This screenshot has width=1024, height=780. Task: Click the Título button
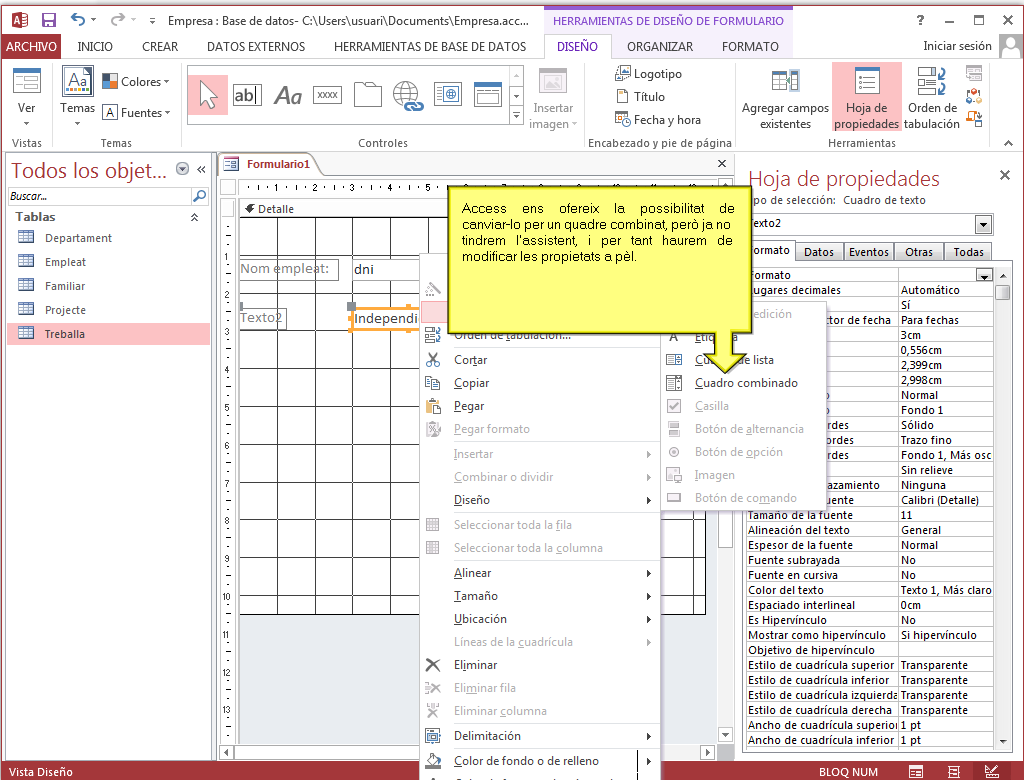pyautogui.click(x=641, y=97)
